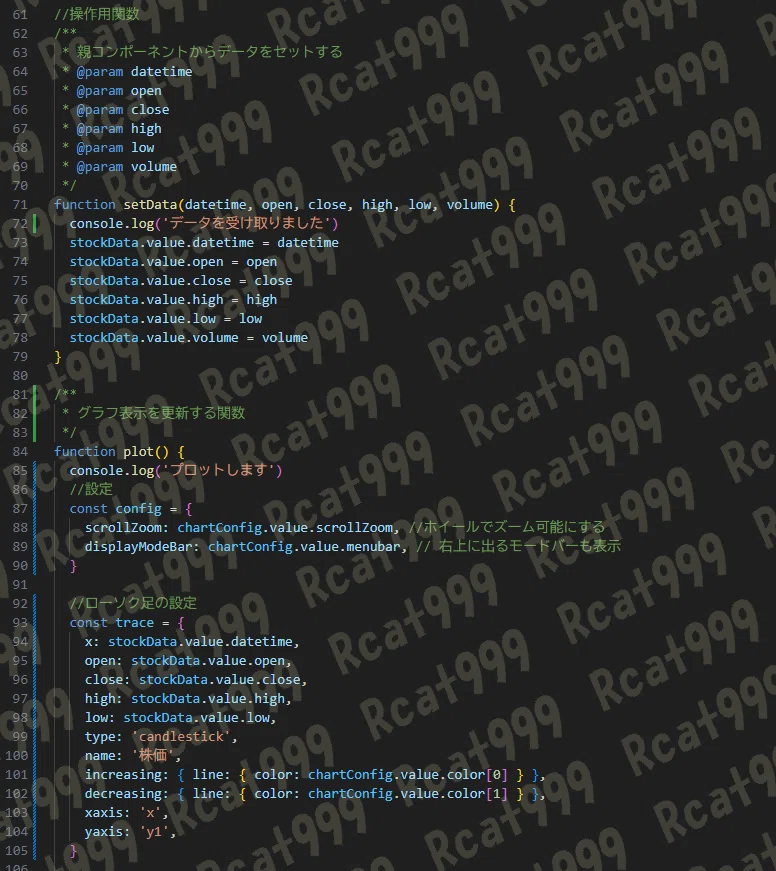The image size is (776, 871).
Task: Click 'chartConfig.value.menubar' expression
Action: coord(304,547)
